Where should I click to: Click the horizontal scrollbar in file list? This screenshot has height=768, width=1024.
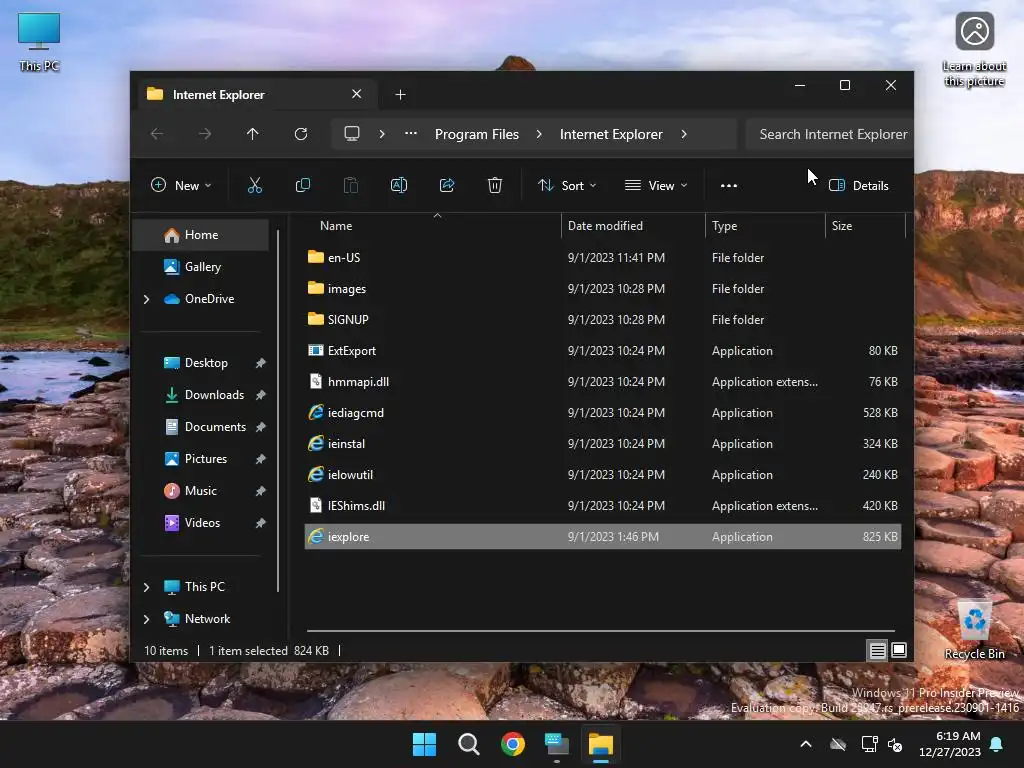pyautogui.click(x=601, y=631)
